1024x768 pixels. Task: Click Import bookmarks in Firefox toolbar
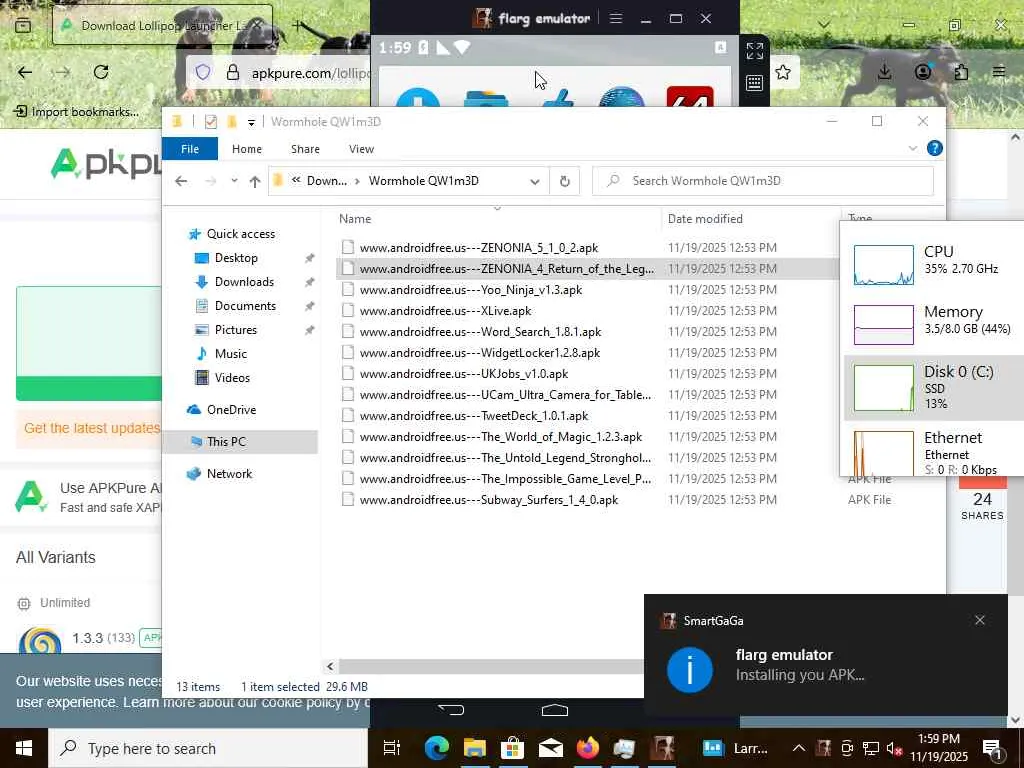76,112
